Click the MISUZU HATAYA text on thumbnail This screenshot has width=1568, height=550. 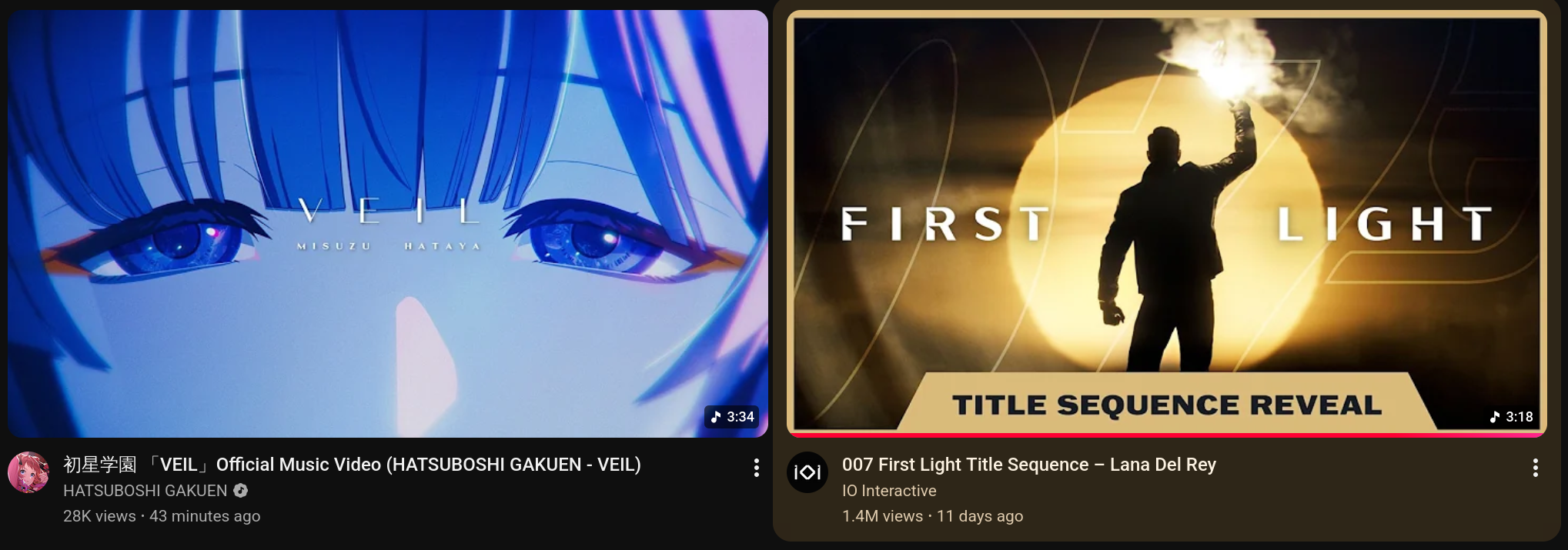[389, 246]
